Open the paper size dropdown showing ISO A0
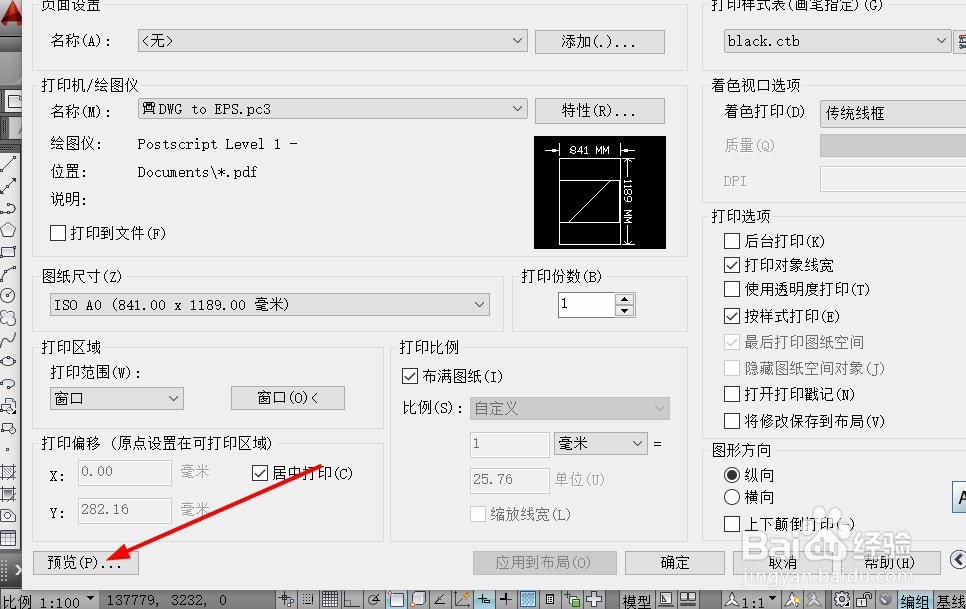 tap(479, 304)
